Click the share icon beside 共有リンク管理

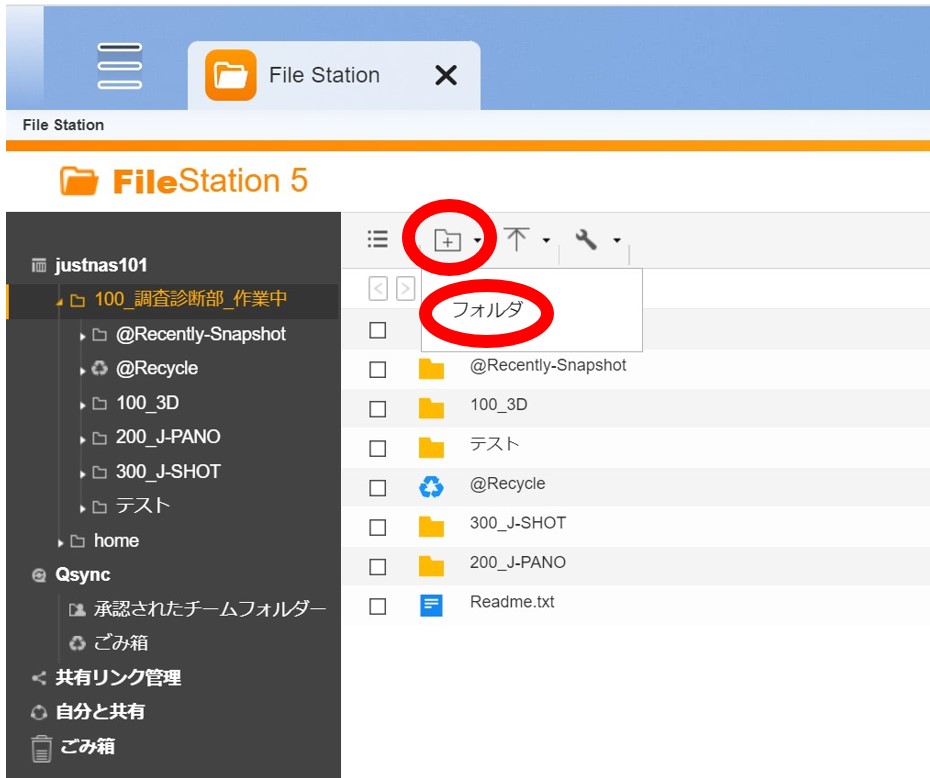pyautogui.click(x=39, y=678)
